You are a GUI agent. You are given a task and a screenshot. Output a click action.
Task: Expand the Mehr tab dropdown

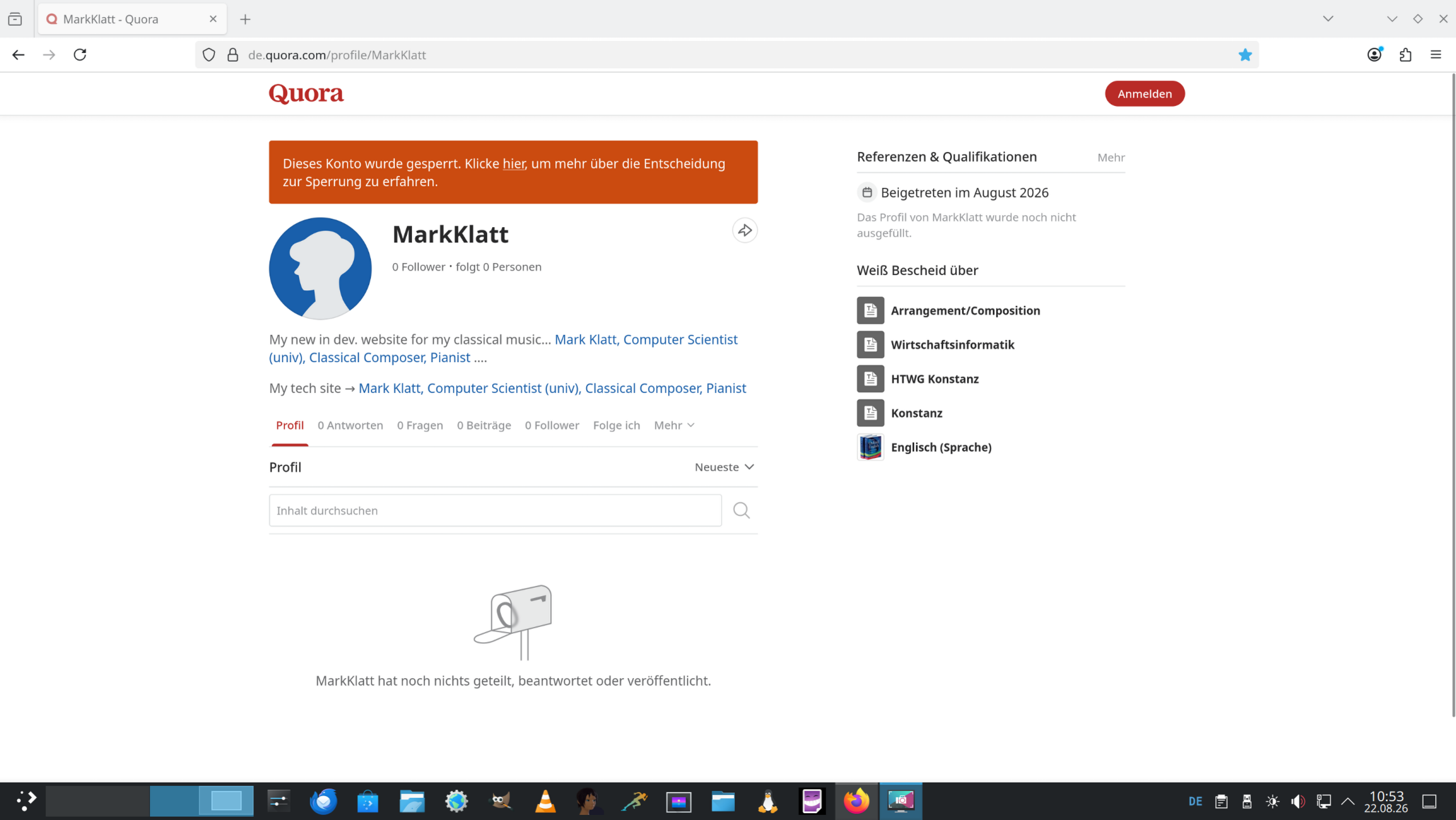click(674, 425)
